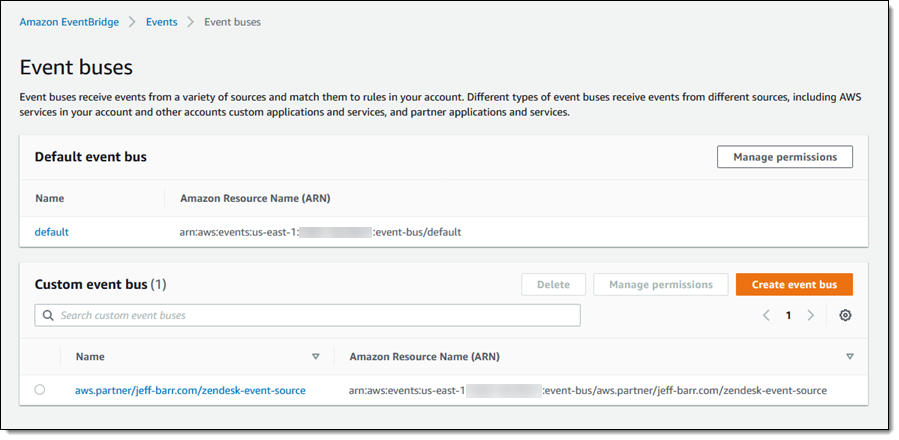
Task: Open the table preferences gear icon
Action: point(845,315)
